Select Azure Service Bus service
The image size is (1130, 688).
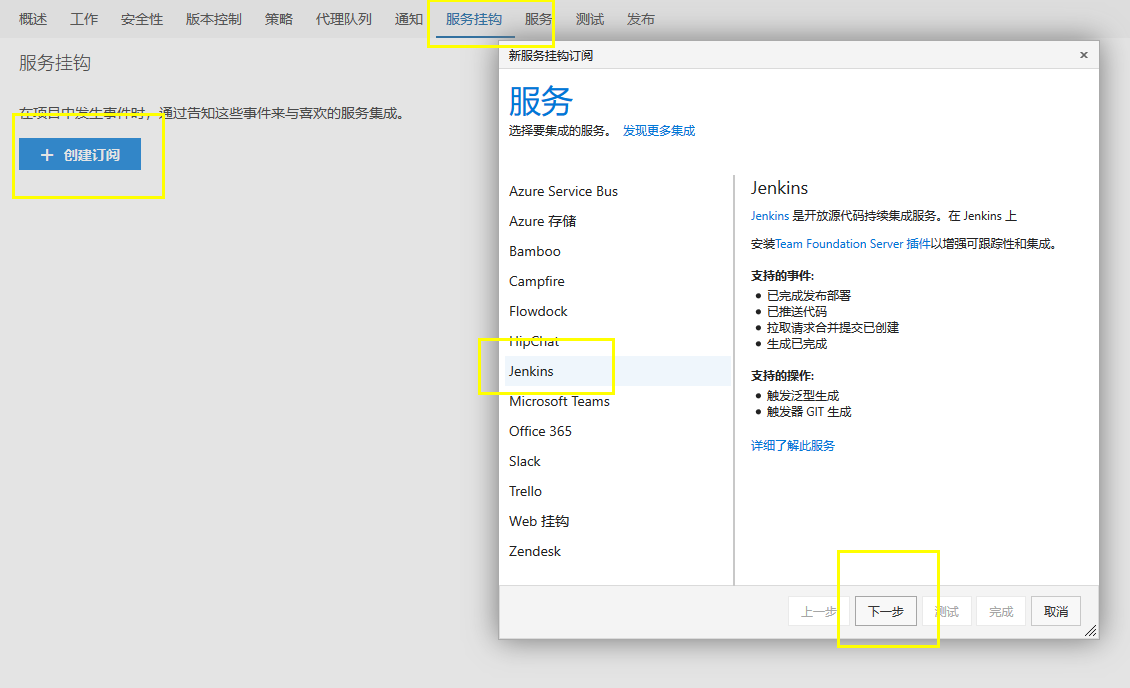[x=618, y=191]
